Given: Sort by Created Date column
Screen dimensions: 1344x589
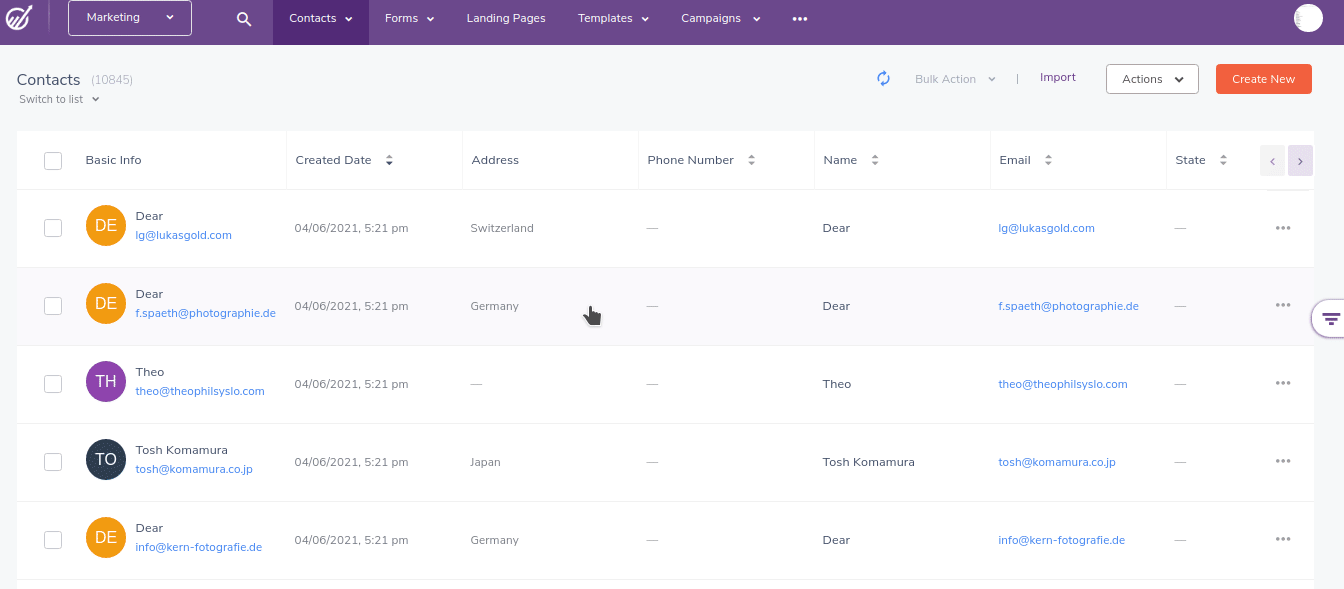Looking at the screenshot, I should pos(389,160).
